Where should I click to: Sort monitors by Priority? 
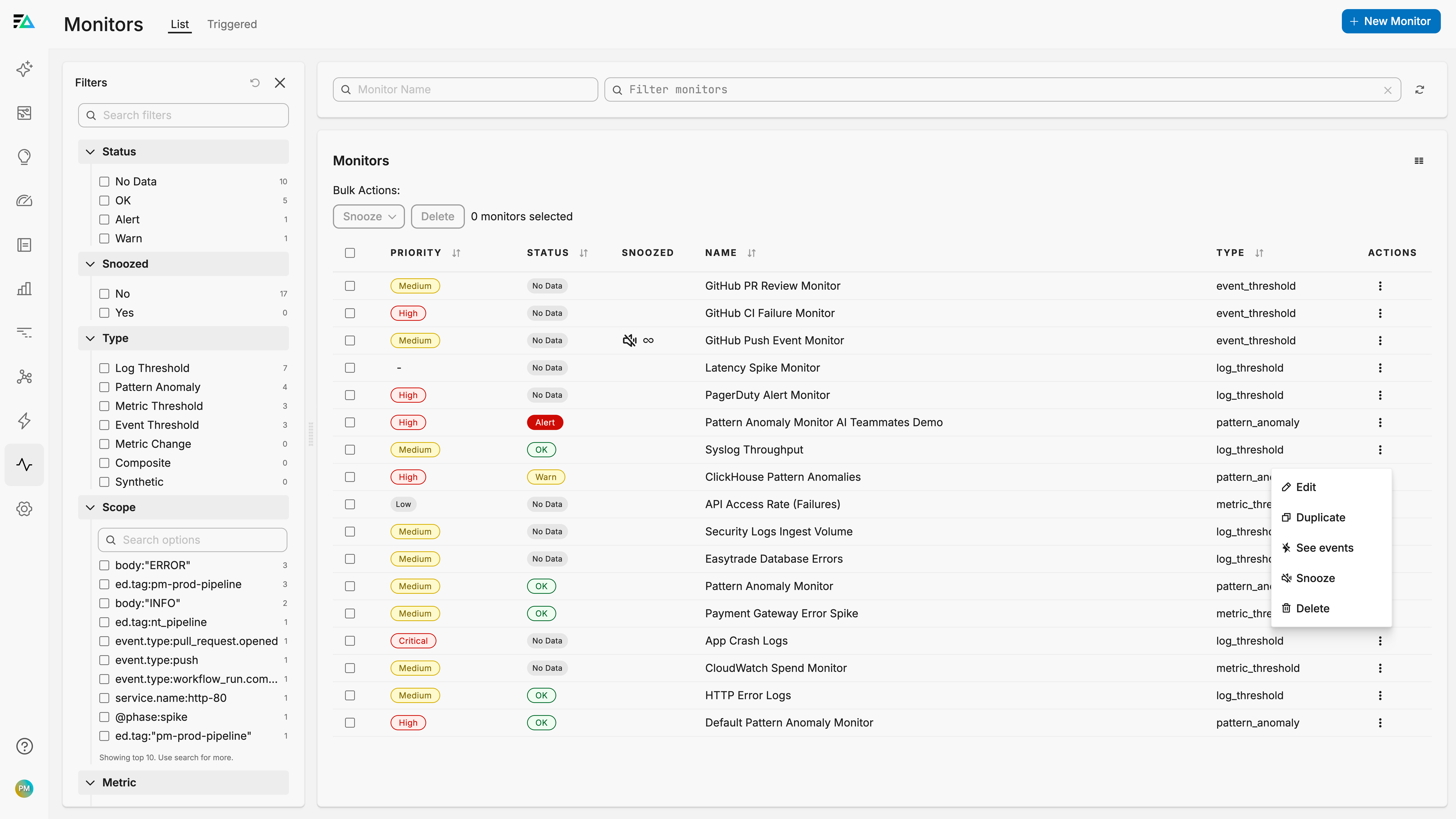(x=456, y=253)
